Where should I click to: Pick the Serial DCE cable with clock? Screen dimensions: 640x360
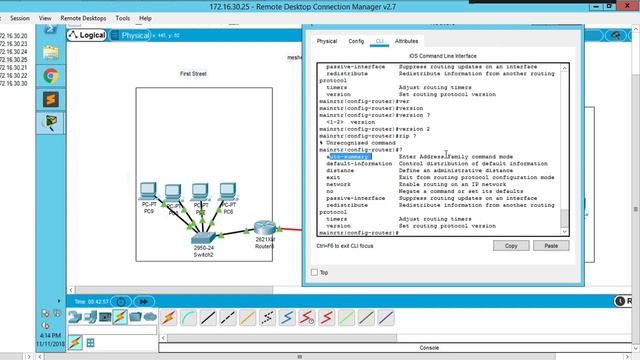pyautogui.click(x=307, y=318)
